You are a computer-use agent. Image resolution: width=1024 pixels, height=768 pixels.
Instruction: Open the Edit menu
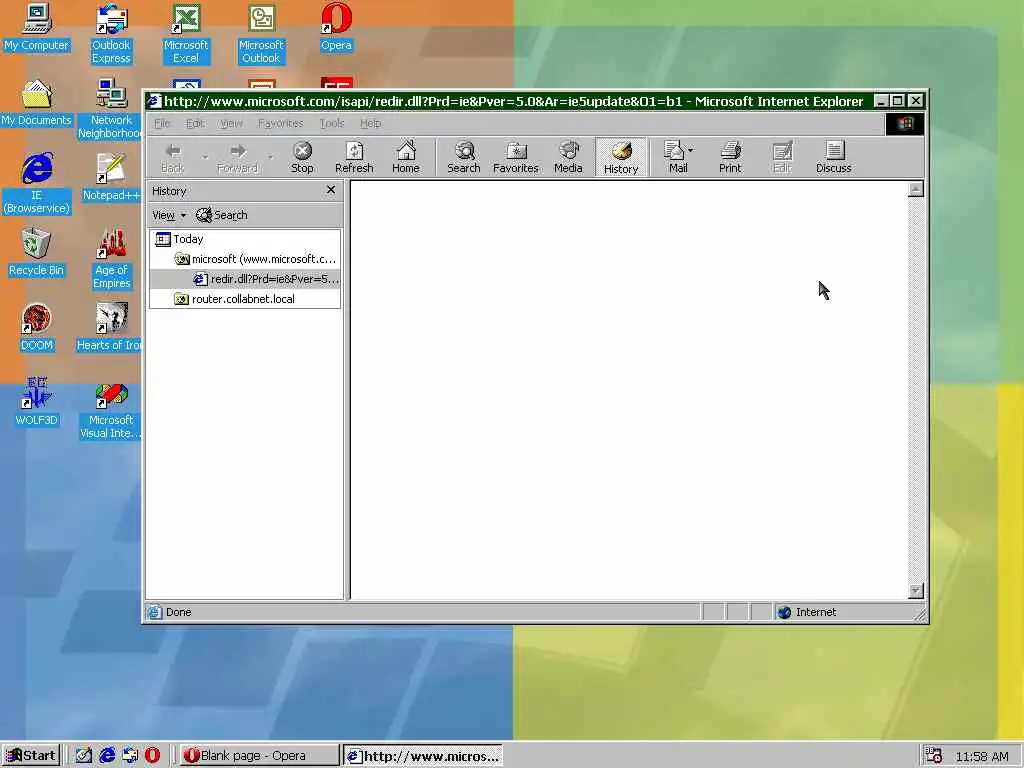[x=195, y=123]
